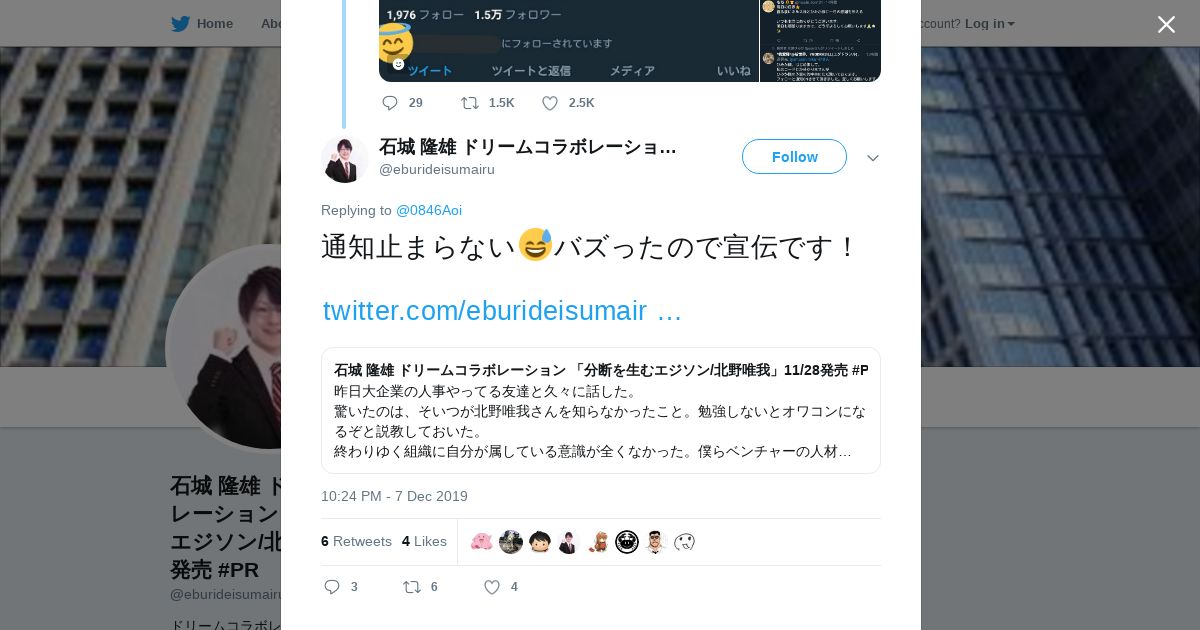This screenshot has height=630, width=1200.
Task: Retweet the parent tweet showing 1.5K
Action: tap(469, 103)
